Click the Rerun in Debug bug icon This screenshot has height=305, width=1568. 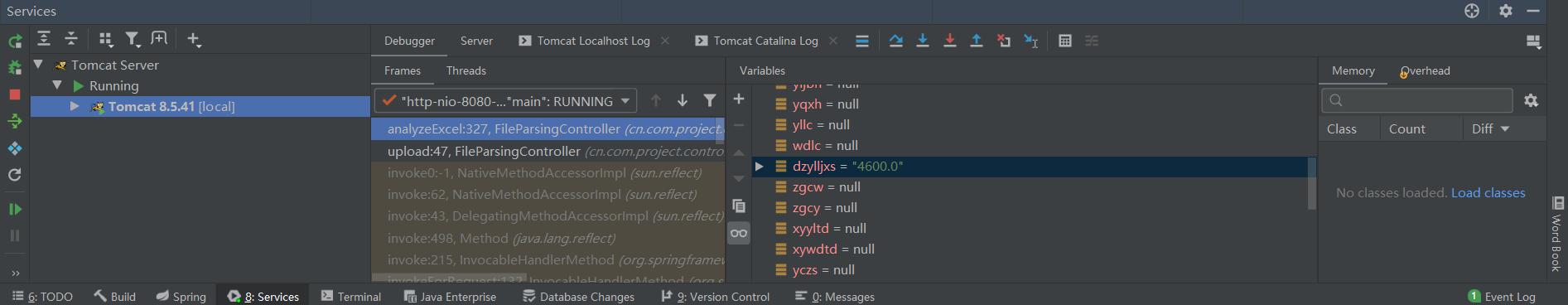pos(15,68)
